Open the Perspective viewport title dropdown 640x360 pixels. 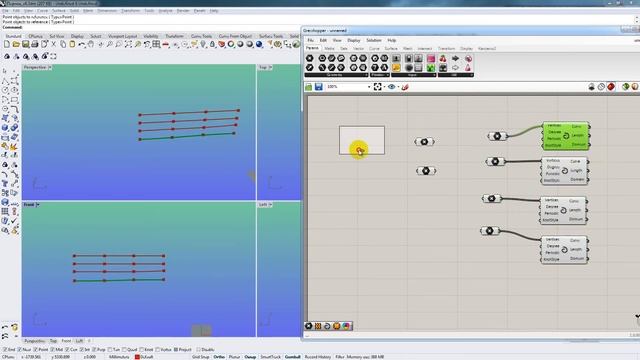pos(50,67)
